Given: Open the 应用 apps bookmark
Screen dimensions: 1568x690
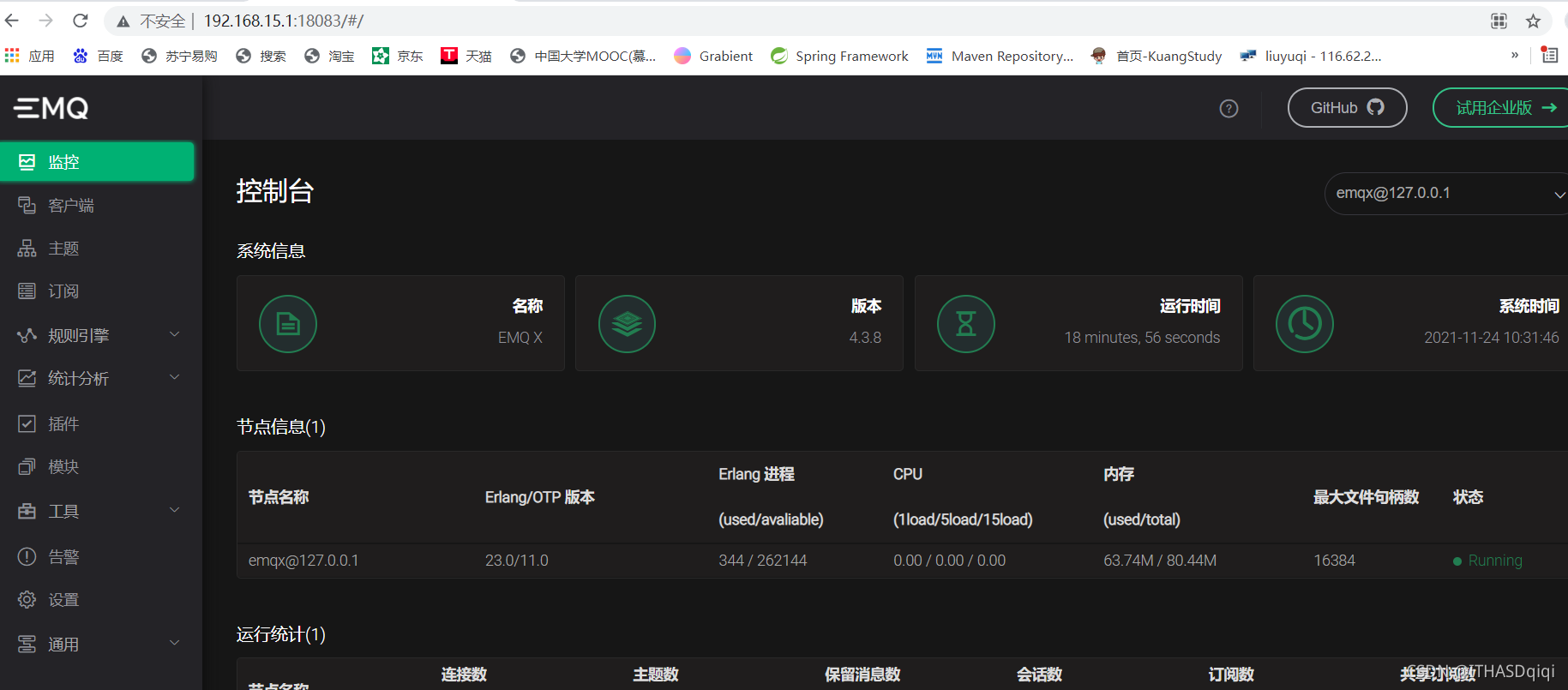Looking at the screenshot, I should pos(30,56).
